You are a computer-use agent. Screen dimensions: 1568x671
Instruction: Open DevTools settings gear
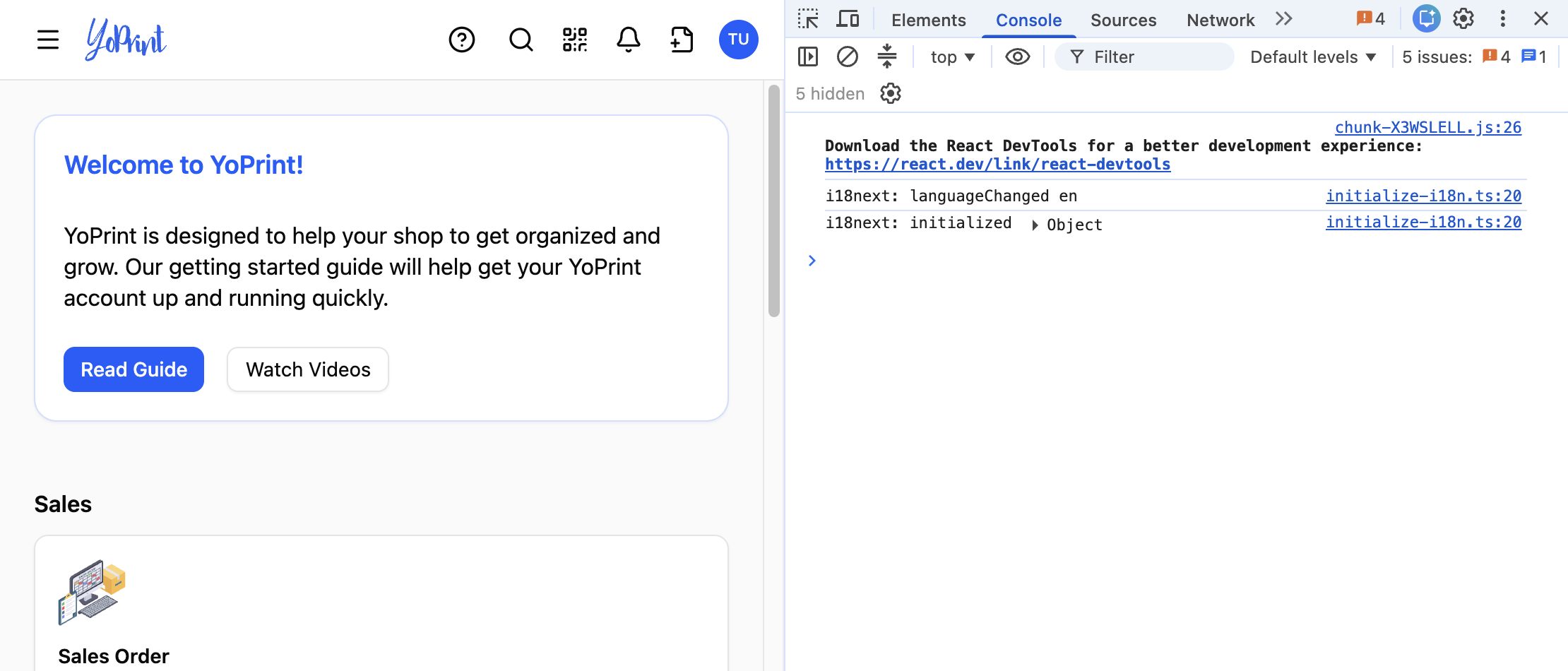(1463, 19)
